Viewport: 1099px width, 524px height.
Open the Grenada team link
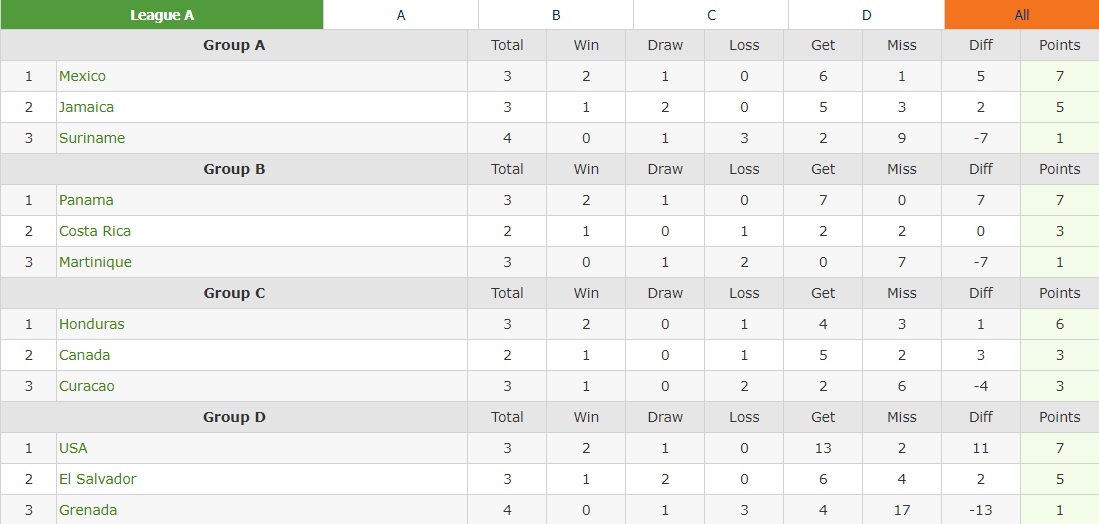click(x=88, y=510)
